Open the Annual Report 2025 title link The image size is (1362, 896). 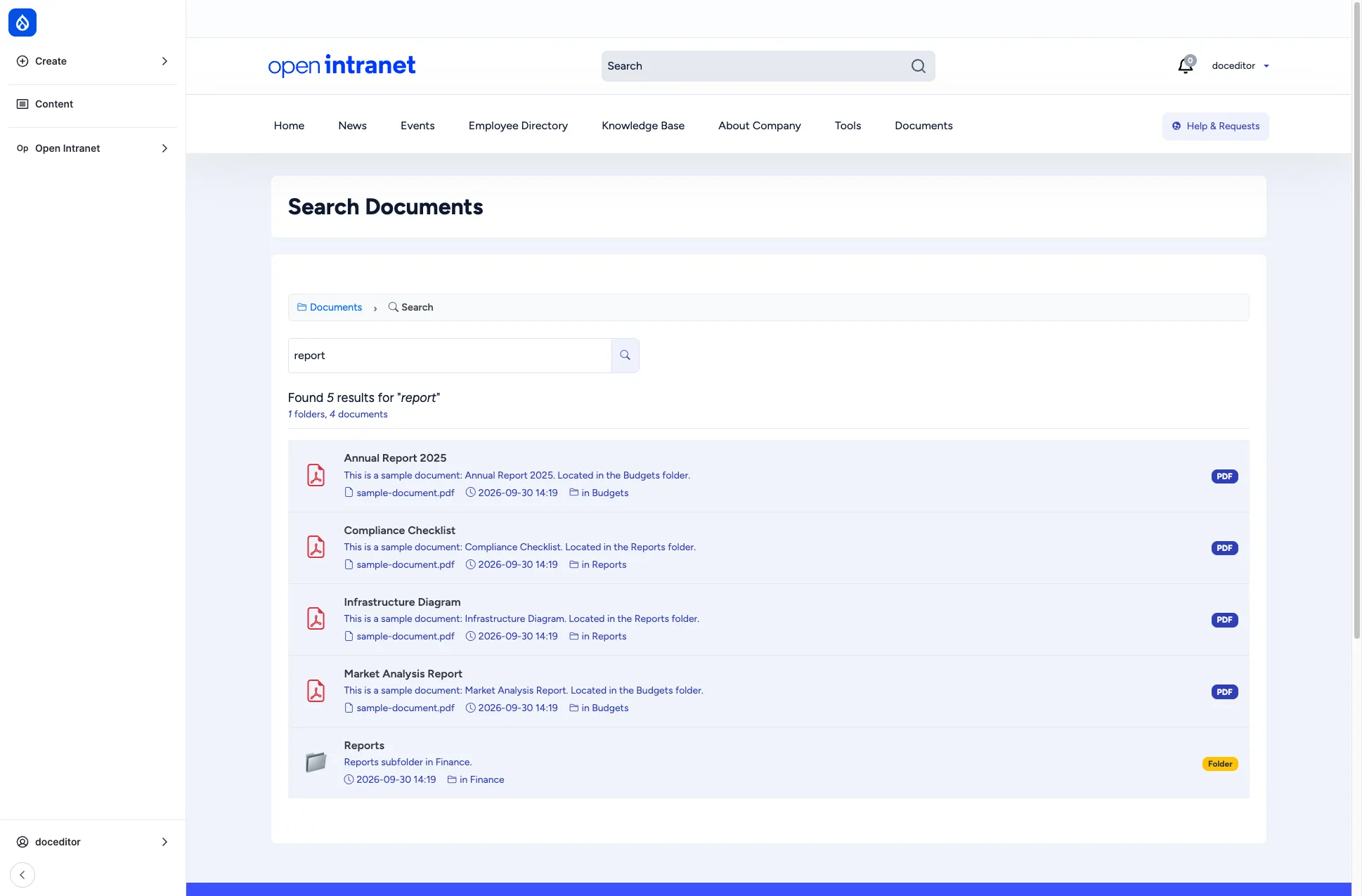(x=395, y=458)
